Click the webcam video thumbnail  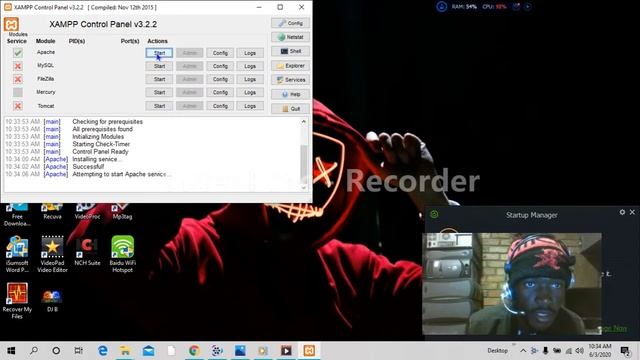pyautogui.click(x=512, y=284)
